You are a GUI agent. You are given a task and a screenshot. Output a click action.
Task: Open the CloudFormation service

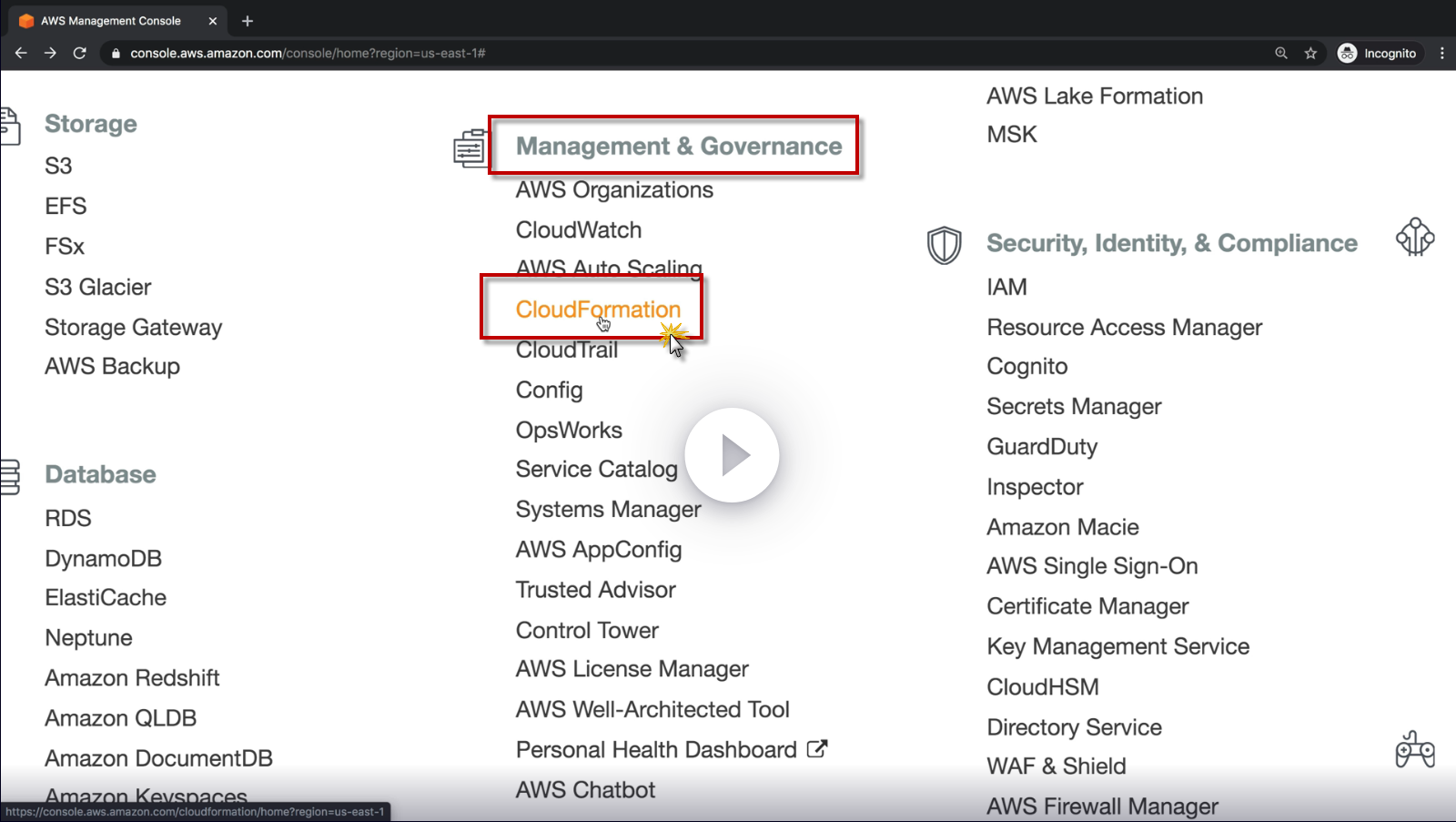[598, 310]
